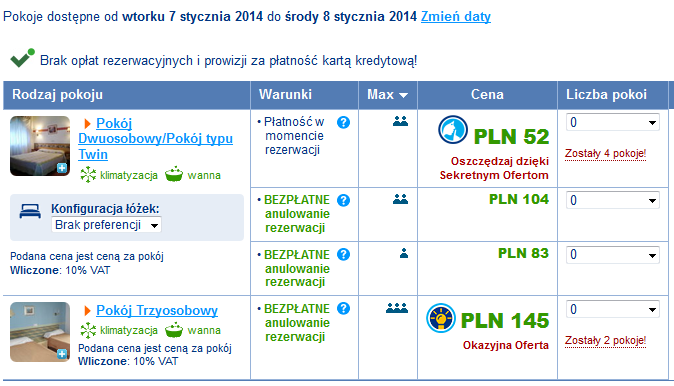Click the Konfiguracja łóżek label
This screenshot has width=674, height=386.
tap(105, 209)
